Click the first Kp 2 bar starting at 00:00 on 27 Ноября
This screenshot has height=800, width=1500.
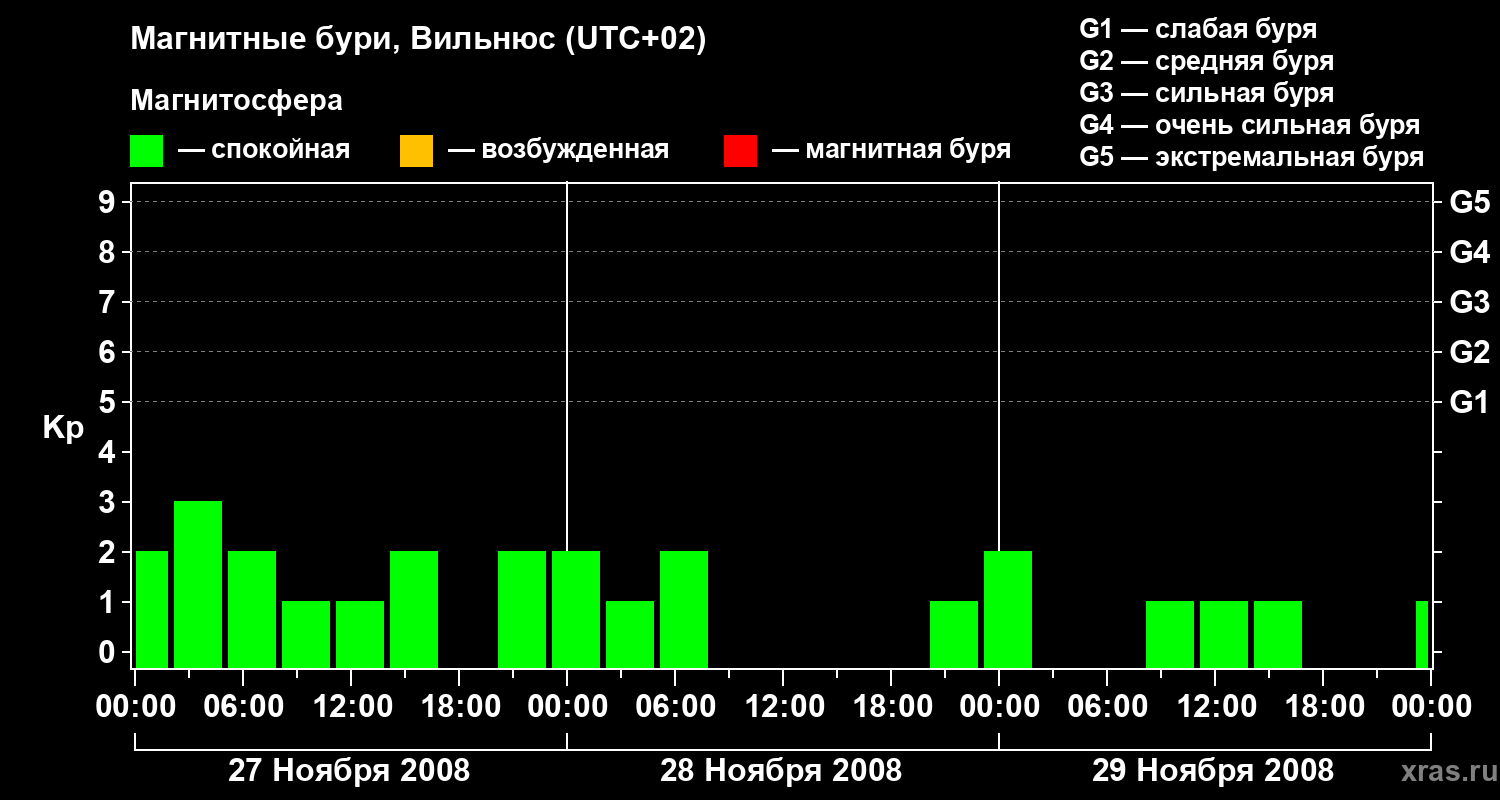(152, 609)
